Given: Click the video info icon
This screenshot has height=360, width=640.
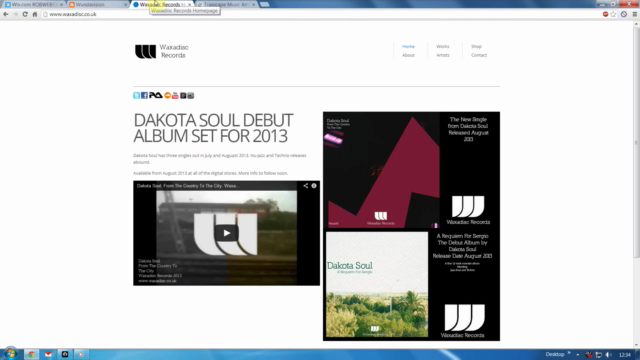Looking at the screenshot, I should click(314, 186).
